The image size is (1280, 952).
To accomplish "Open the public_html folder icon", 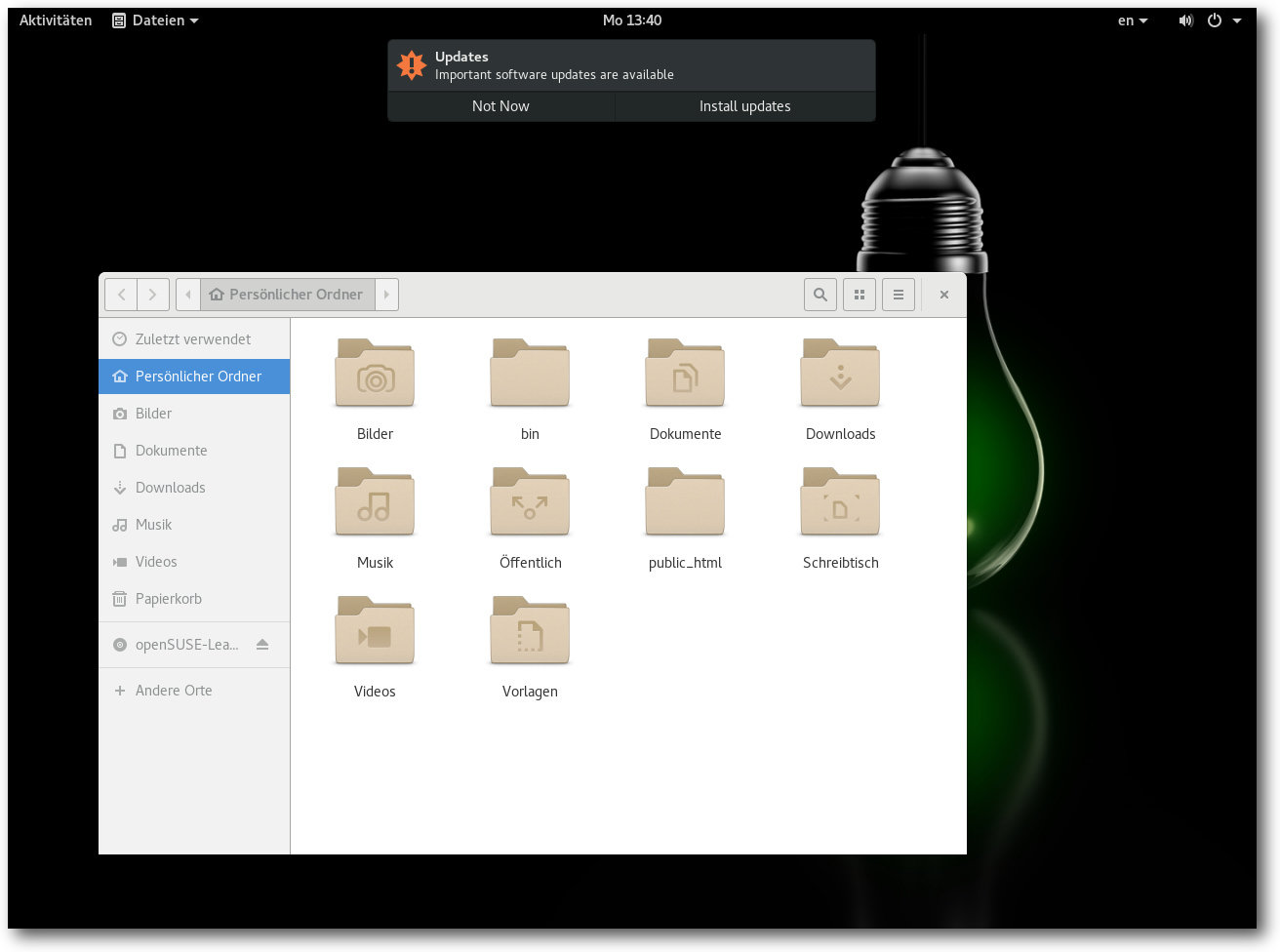I will (x=685, y=501).
